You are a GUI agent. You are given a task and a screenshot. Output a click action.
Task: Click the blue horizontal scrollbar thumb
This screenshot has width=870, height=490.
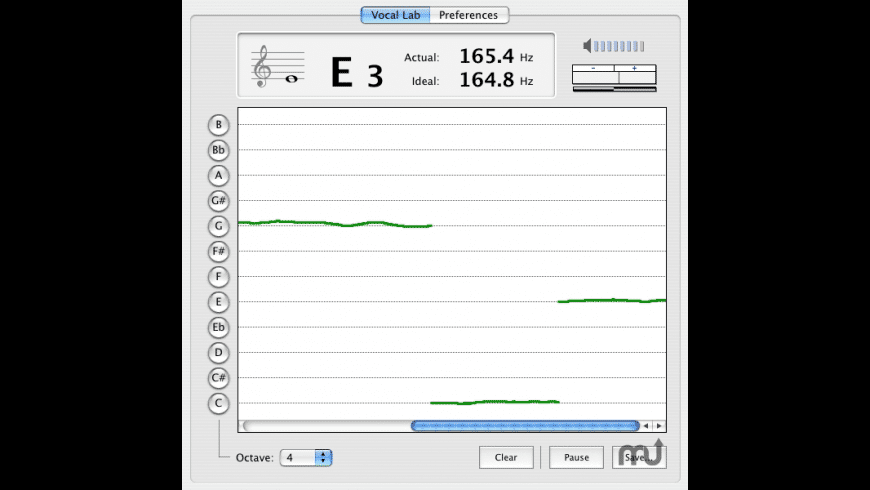[525, 426]
